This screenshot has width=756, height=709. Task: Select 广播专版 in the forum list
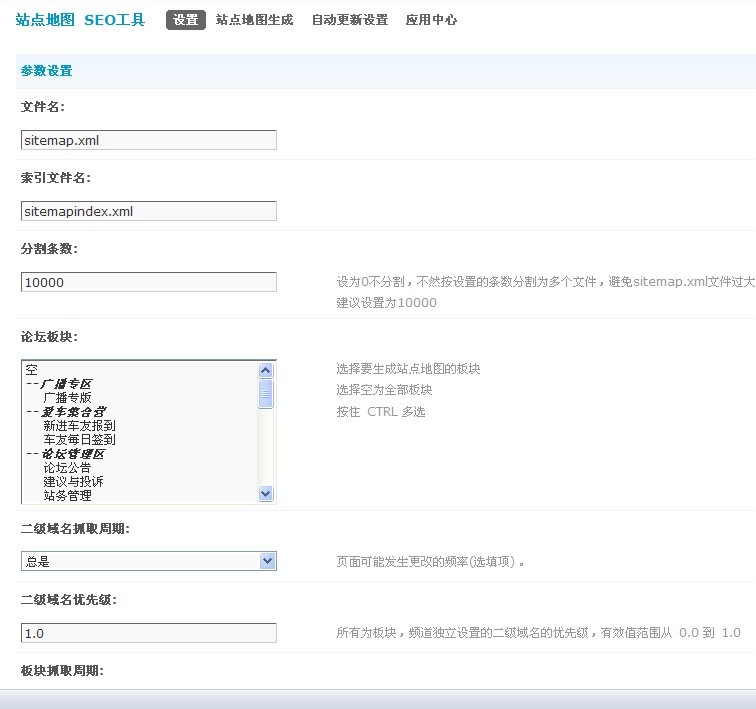67,397
